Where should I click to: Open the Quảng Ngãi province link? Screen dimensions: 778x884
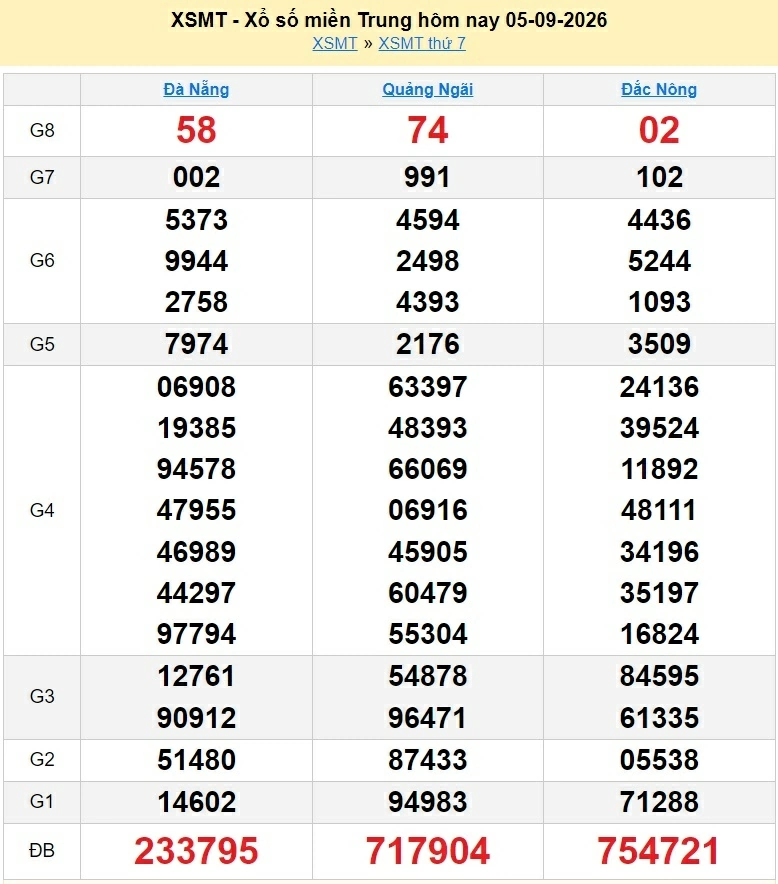427,89
